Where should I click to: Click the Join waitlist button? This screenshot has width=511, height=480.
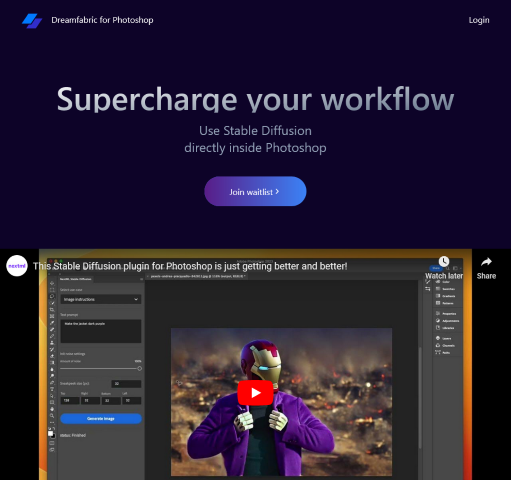[255, 191]
